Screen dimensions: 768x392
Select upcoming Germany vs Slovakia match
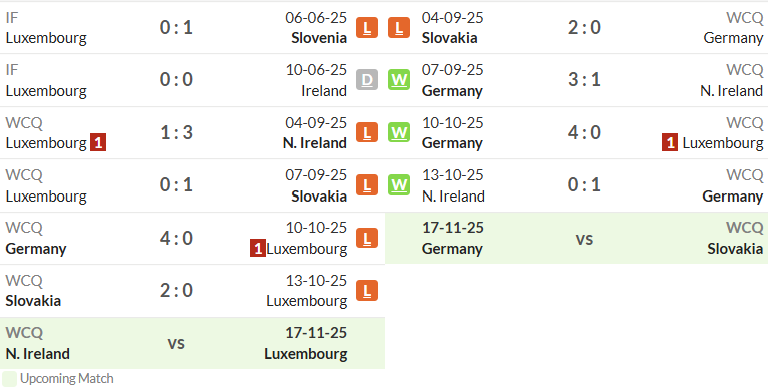click(x=576, y=238)
